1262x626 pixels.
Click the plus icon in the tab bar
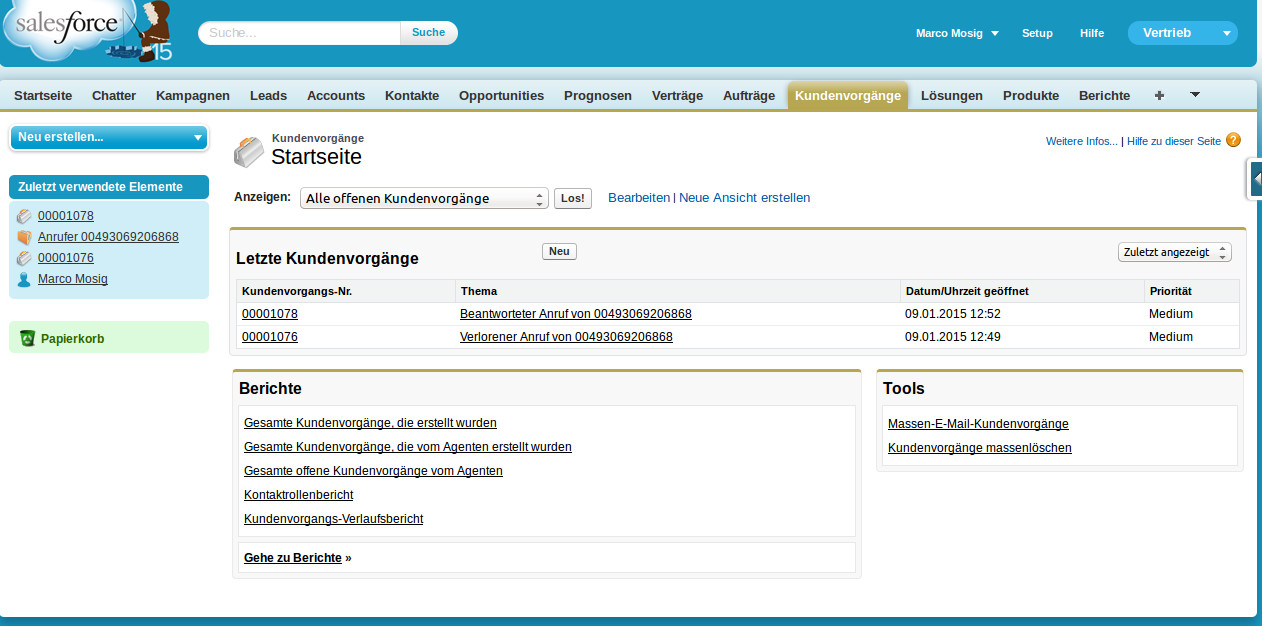click(x=1158, y=95)
